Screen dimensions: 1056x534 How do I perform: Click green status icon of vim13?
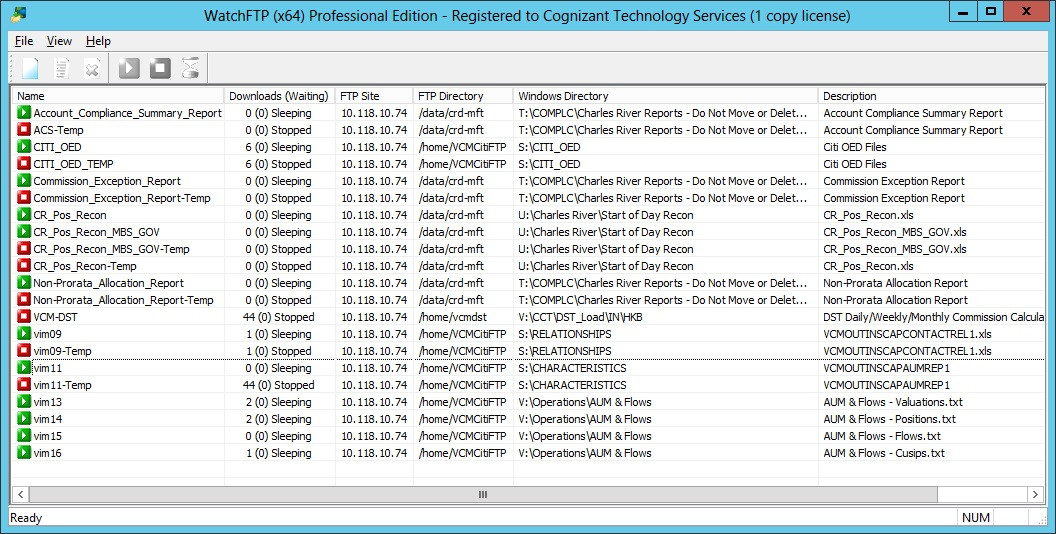[x=24, y=402]
